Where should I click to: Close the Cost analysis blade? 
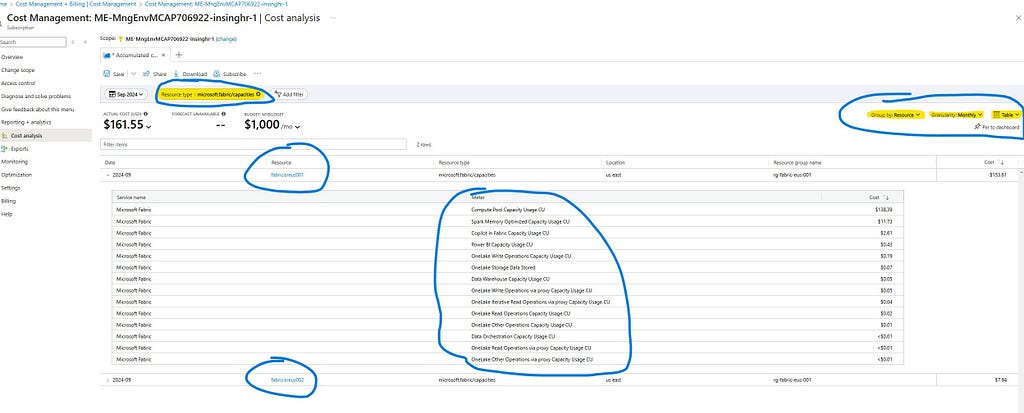[x=1019, y=18]
